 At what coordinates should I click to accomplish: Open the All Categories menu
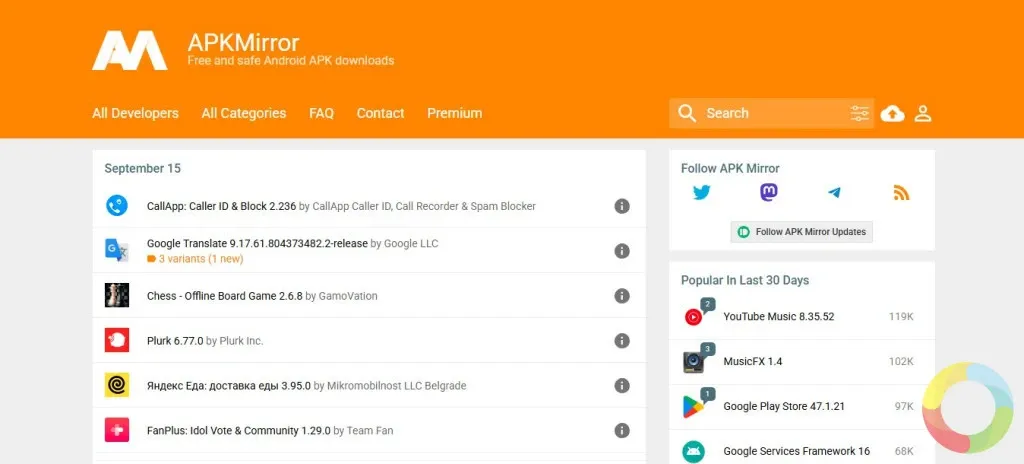244,113
